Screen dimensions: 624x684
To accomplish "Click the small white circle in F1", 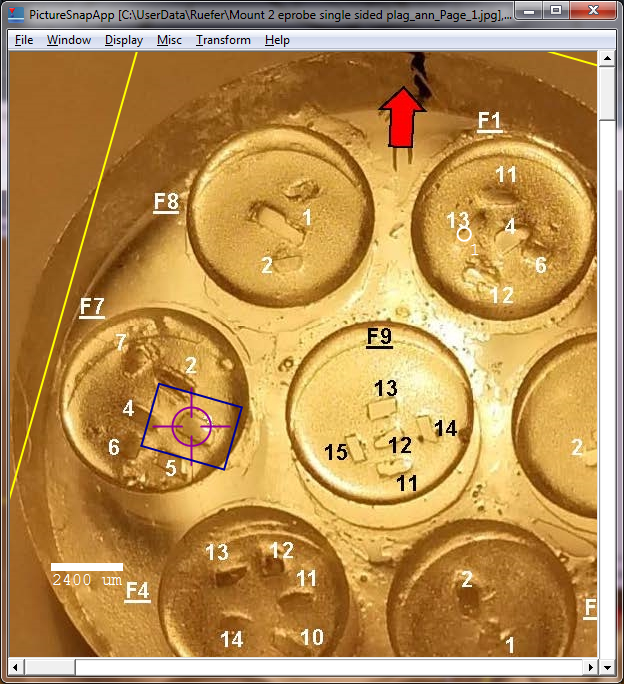I will [x=464, y=234].
